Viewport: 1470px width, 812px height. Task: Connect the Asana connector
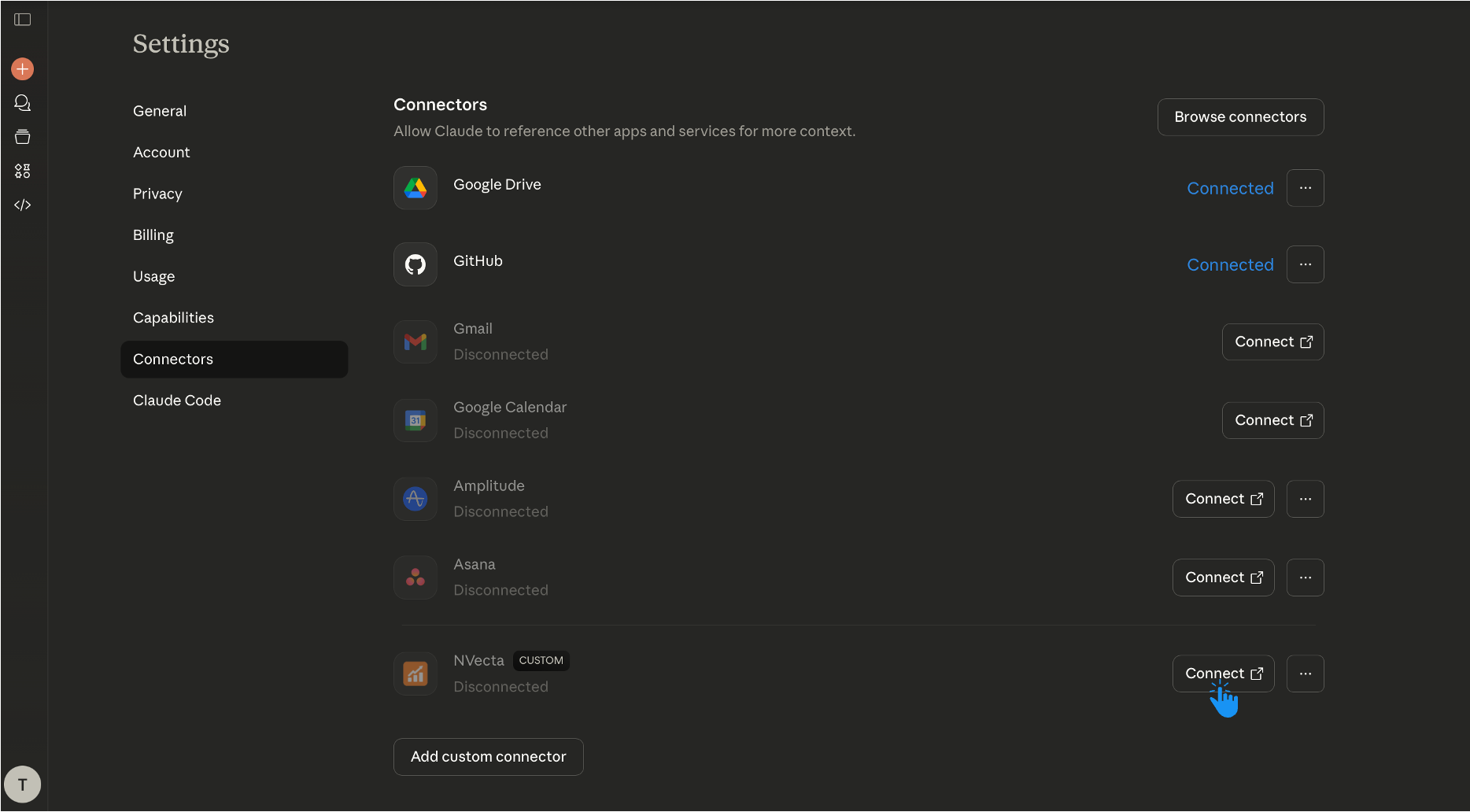pyautogui.click(x=1223, y=578)
